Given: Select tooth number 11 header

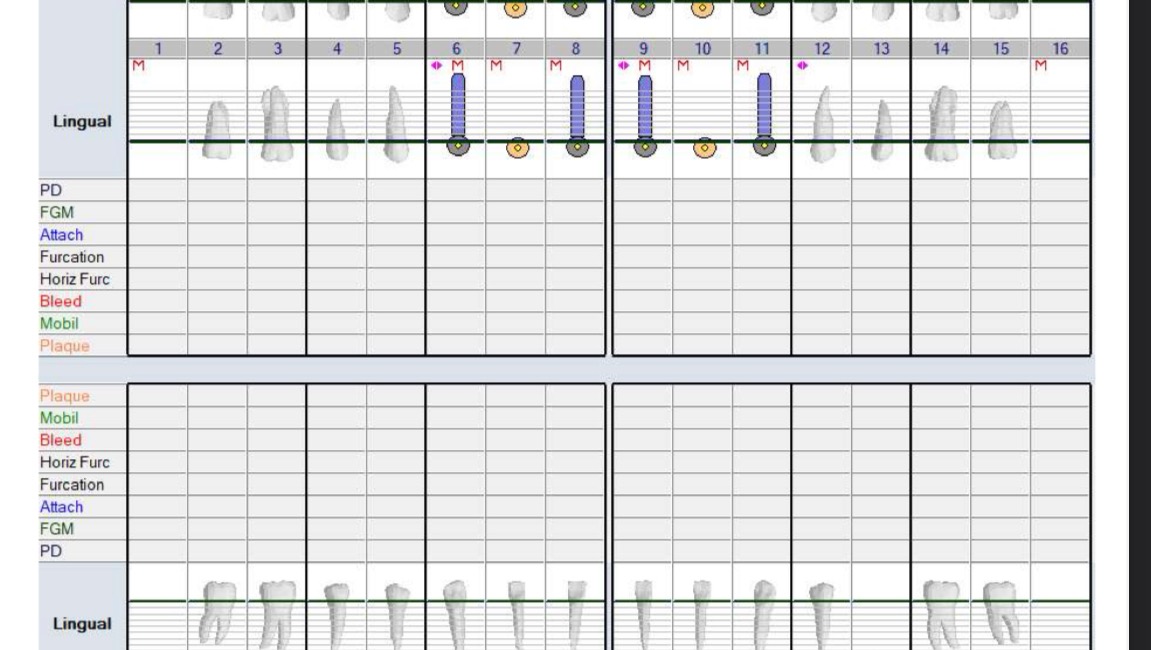Looking at the screenshot, I should coord(762,48).
